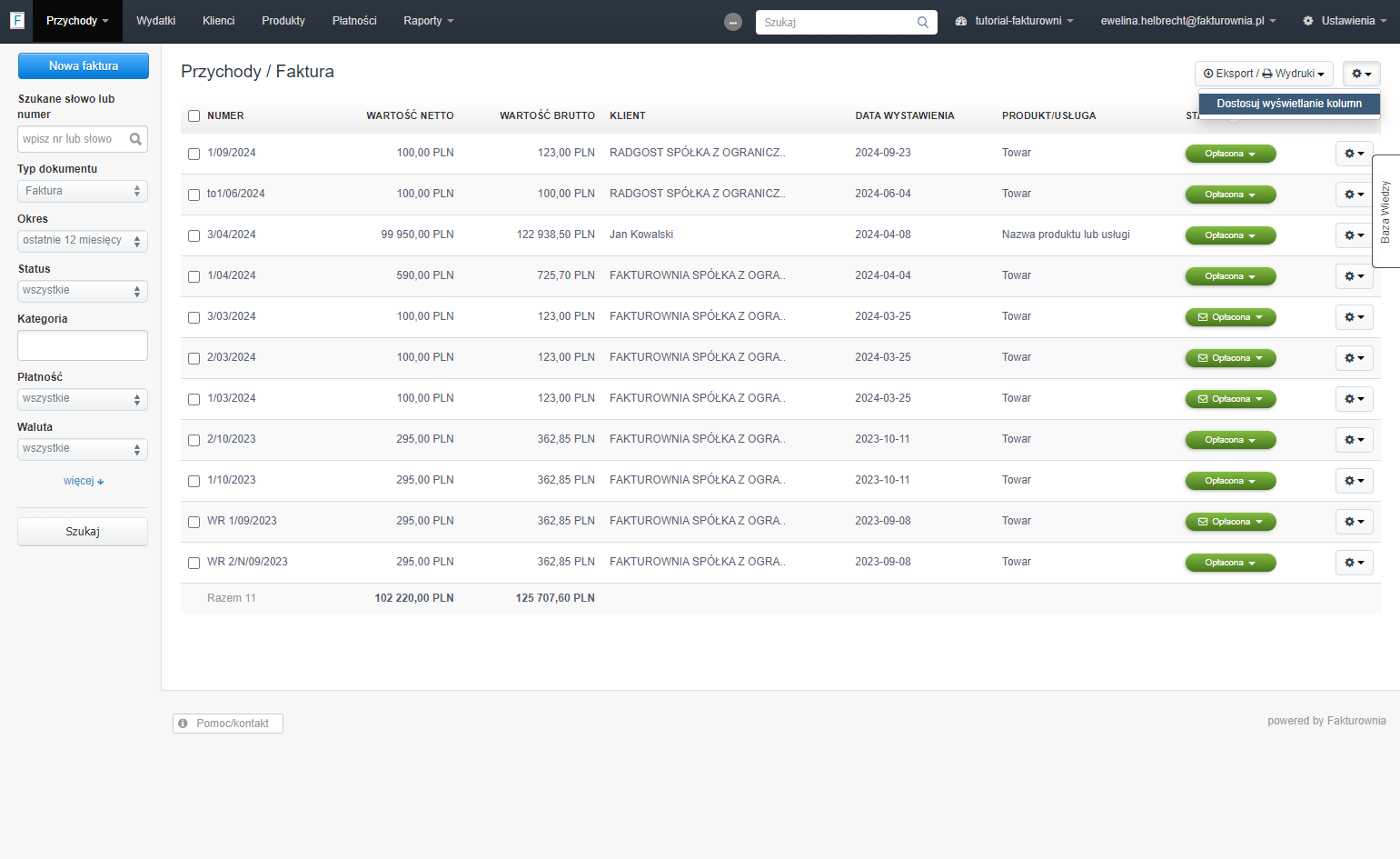Open the Baza Wiedzy side tab

tap(1385, 212)
